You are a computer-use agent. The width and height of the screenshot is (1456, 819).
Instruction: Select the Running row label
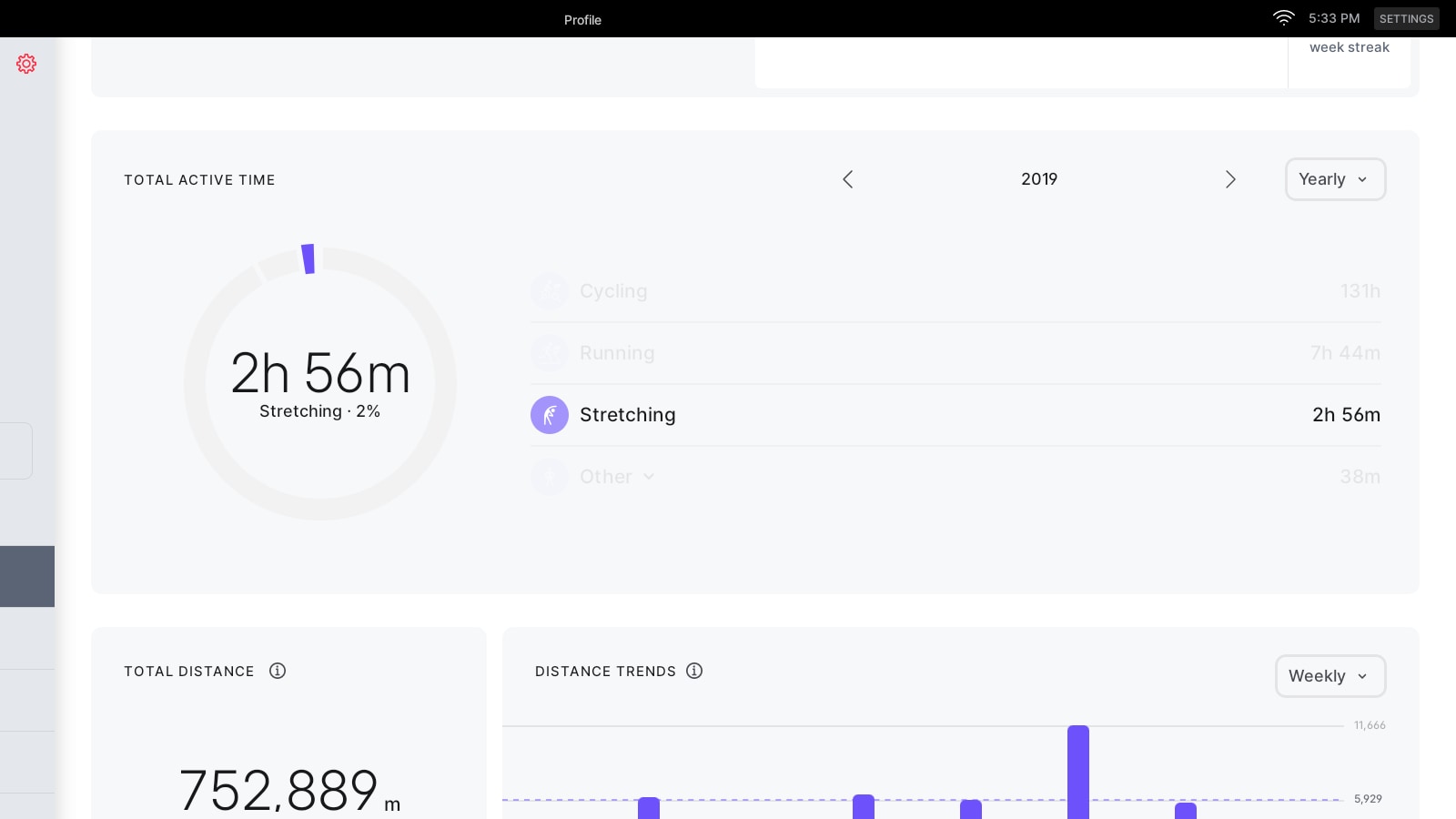pyautogui.click(x=617, y=353)
